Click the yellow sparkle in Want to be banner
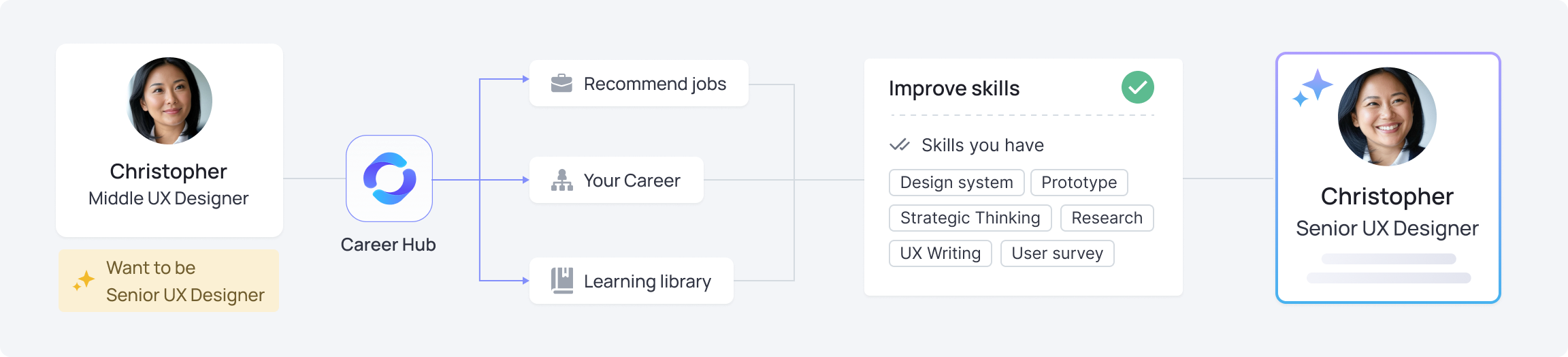The height and width of the screenshot is (357, 1568). [x=84, y=280]
